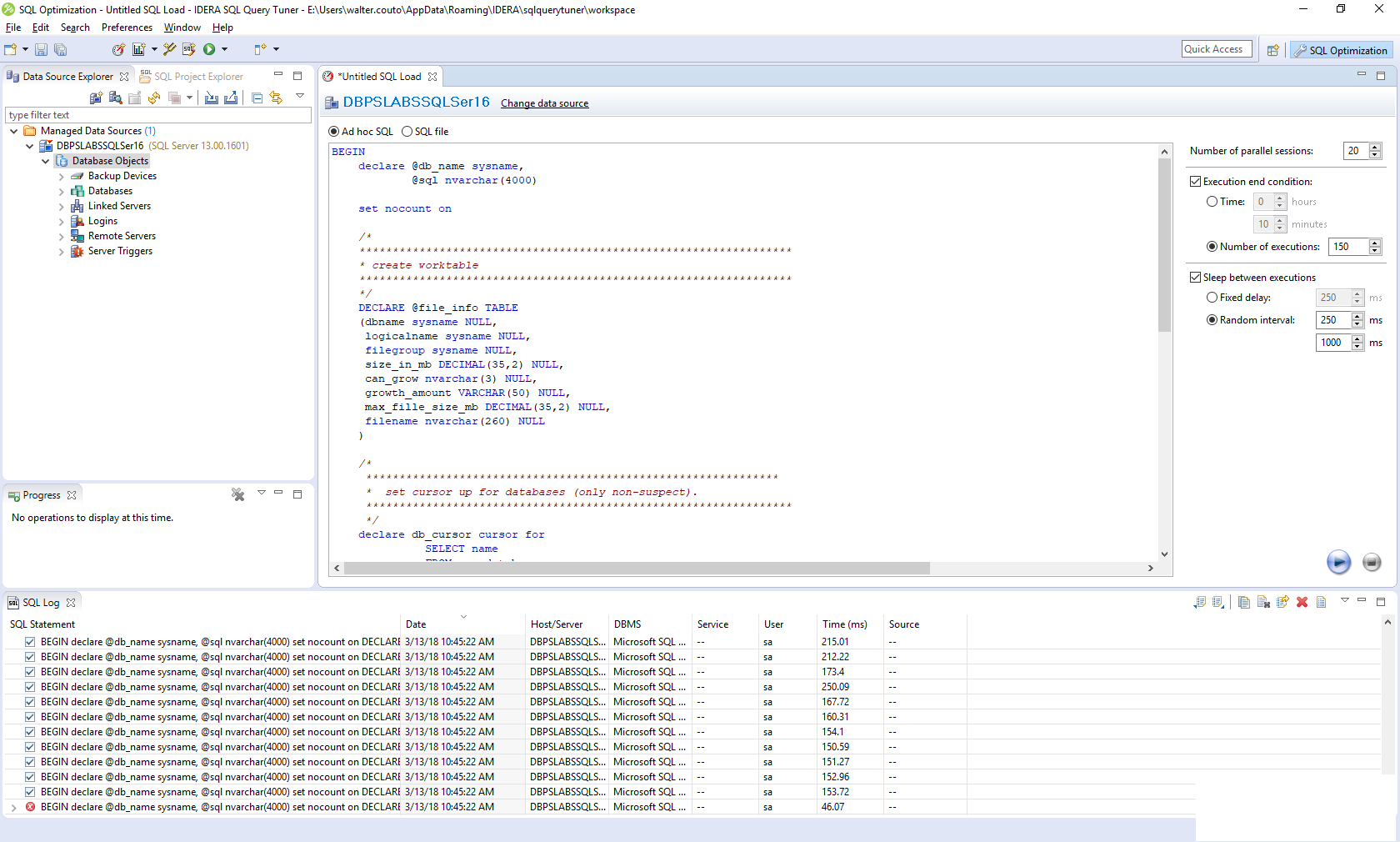
Task: Select the Ad hoc SQL radio button
Action: point(334,132)
